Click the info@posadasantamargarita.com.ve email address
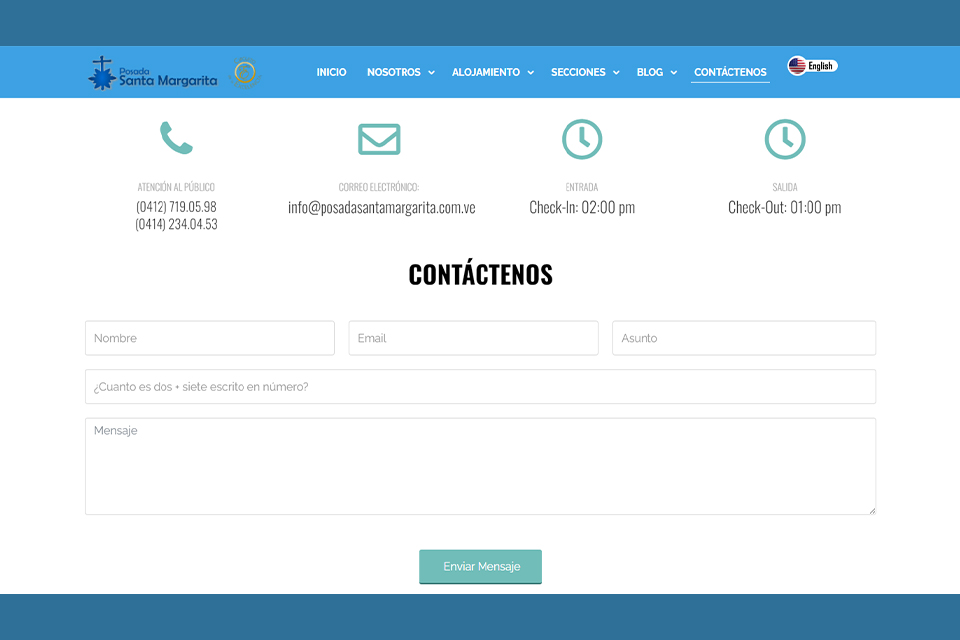Screen dimensions: 960x640 tap(381, 208)
